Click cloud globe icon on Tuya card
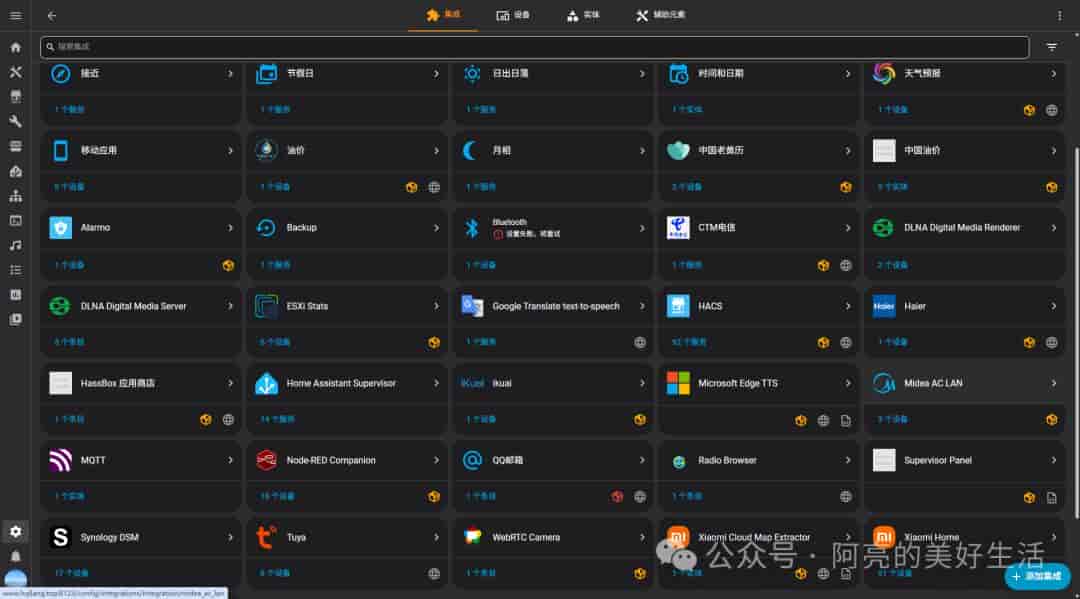This screenshot has width=1080, height=599. coord(434,574)
